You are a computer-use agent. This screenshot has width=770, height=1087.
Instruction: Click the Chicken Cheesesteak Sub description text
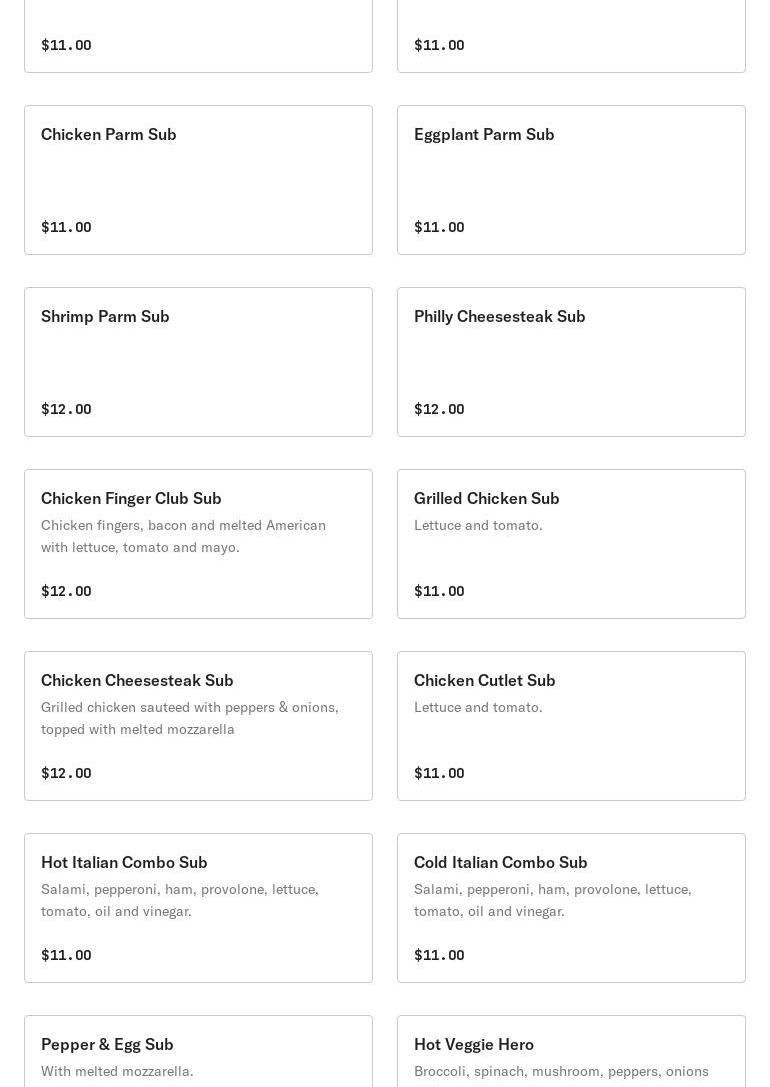(190, 718)
